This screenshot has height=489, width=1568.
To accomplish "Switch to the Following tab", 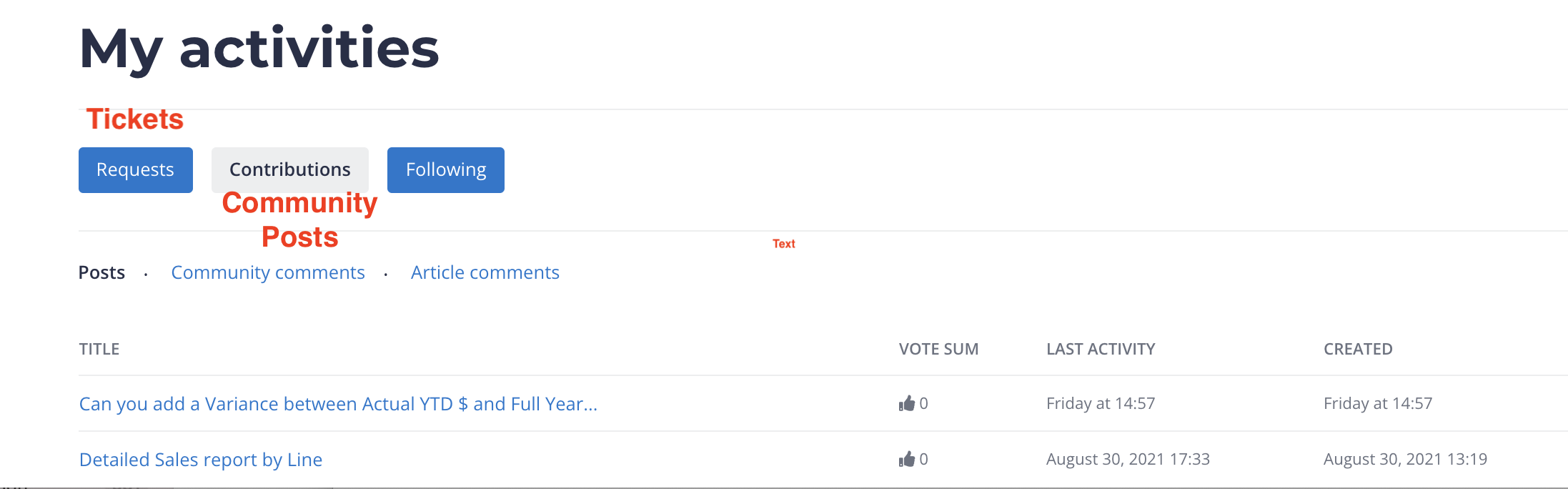I will coord(446,170).
